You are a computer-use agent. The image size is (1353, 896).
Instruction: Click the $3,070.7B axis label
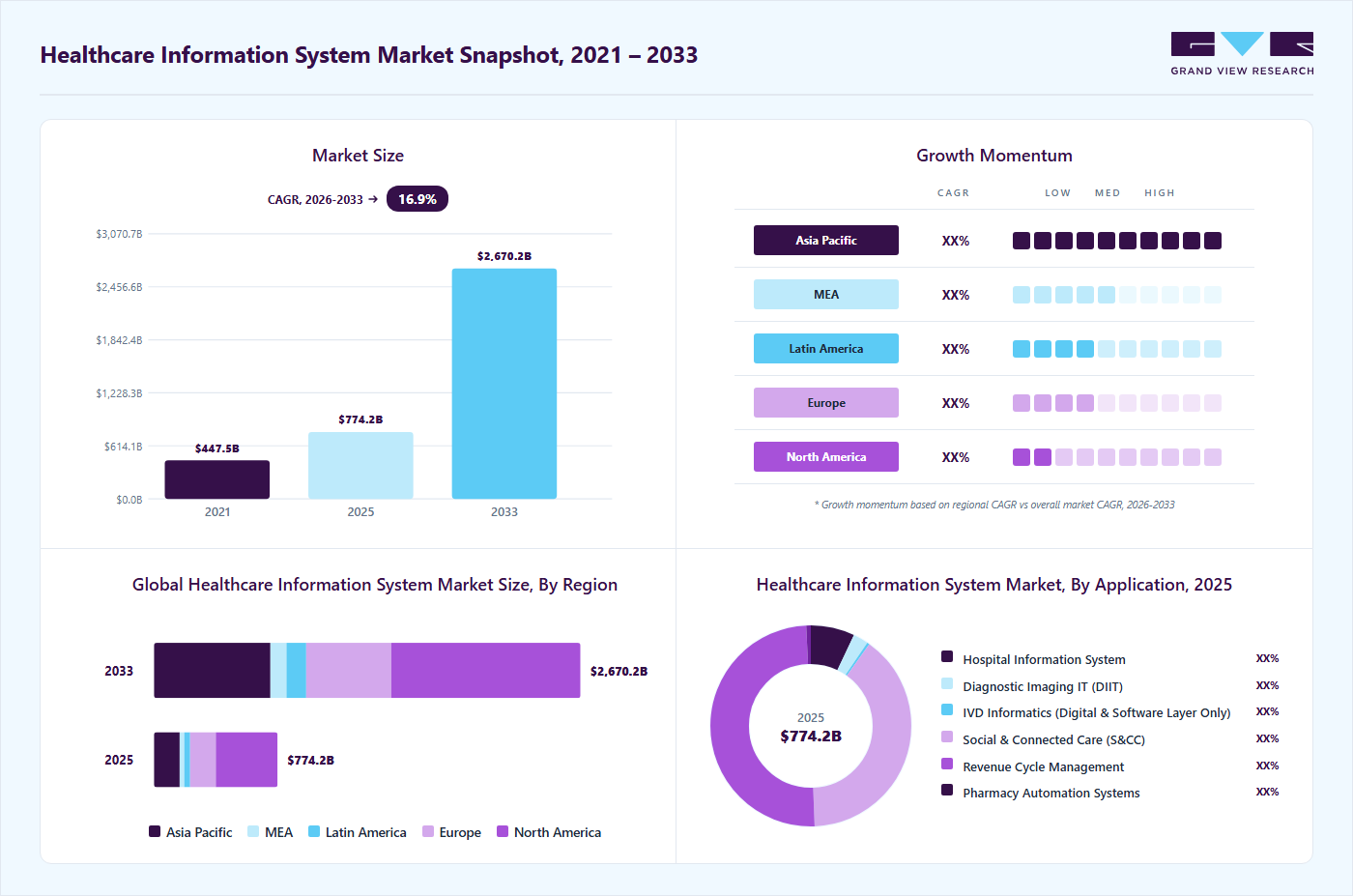coord(119,234)
